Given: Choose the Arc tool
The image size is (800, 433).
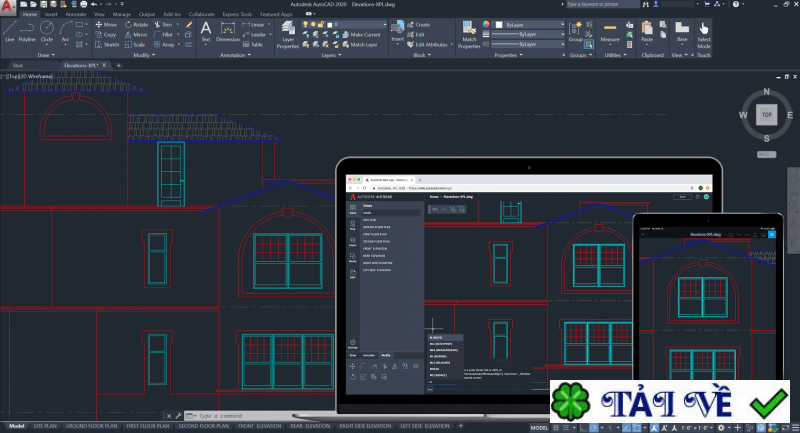Looking at the screenshot, I should point(65,31).
